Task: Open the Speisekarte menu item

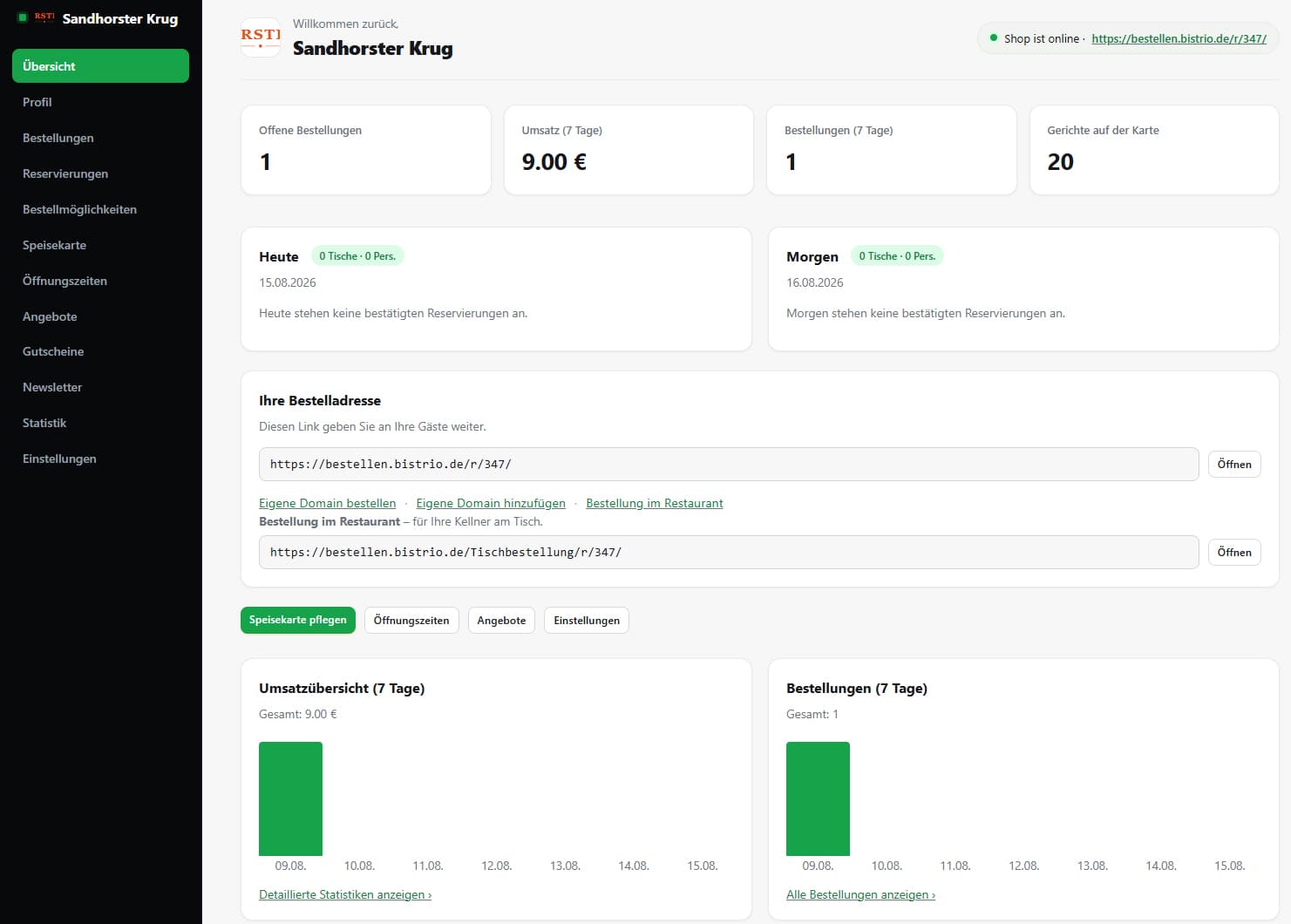Action: 100,245
